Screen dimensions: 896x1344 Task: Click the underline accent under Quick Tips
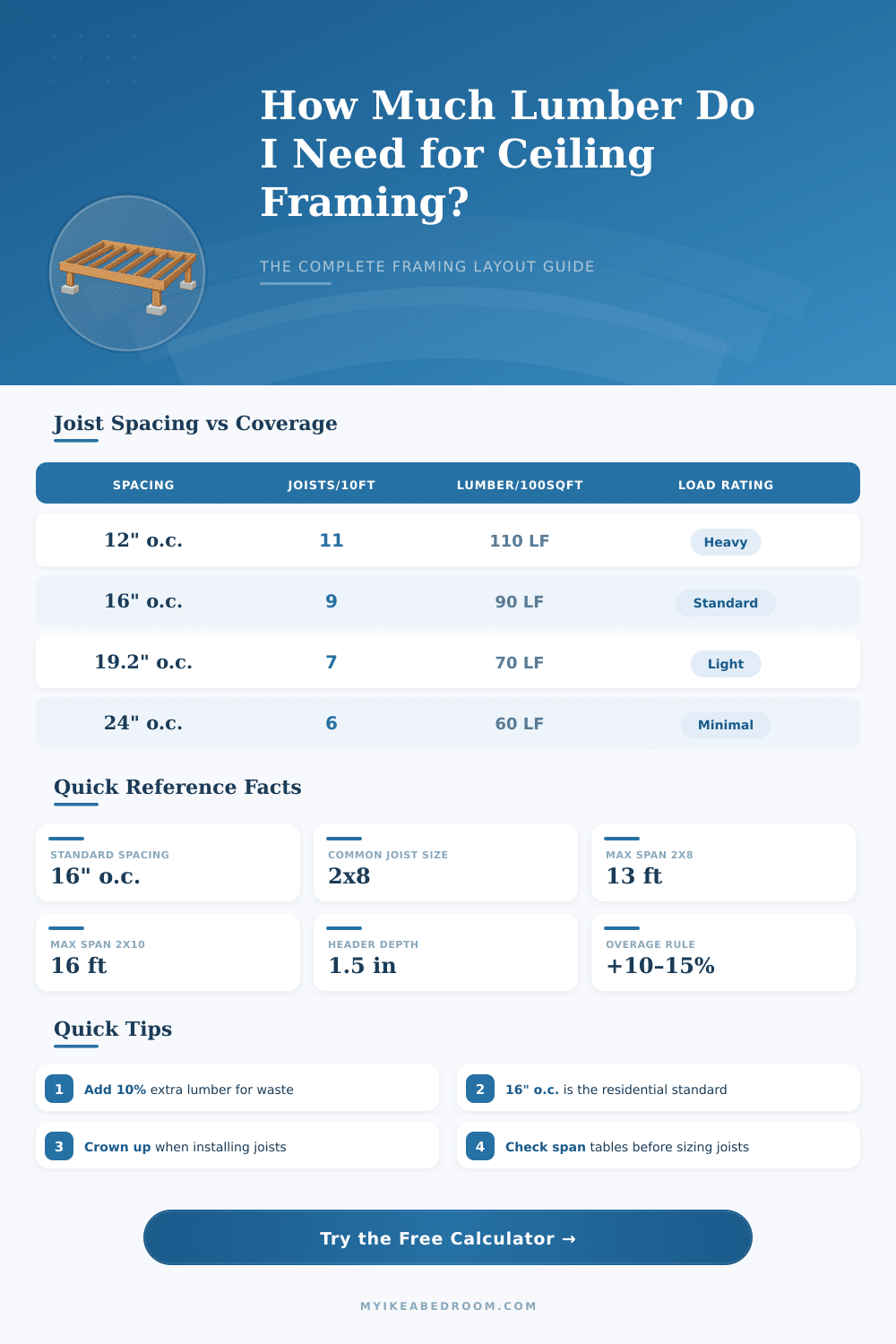click(x=77, y=1047)
